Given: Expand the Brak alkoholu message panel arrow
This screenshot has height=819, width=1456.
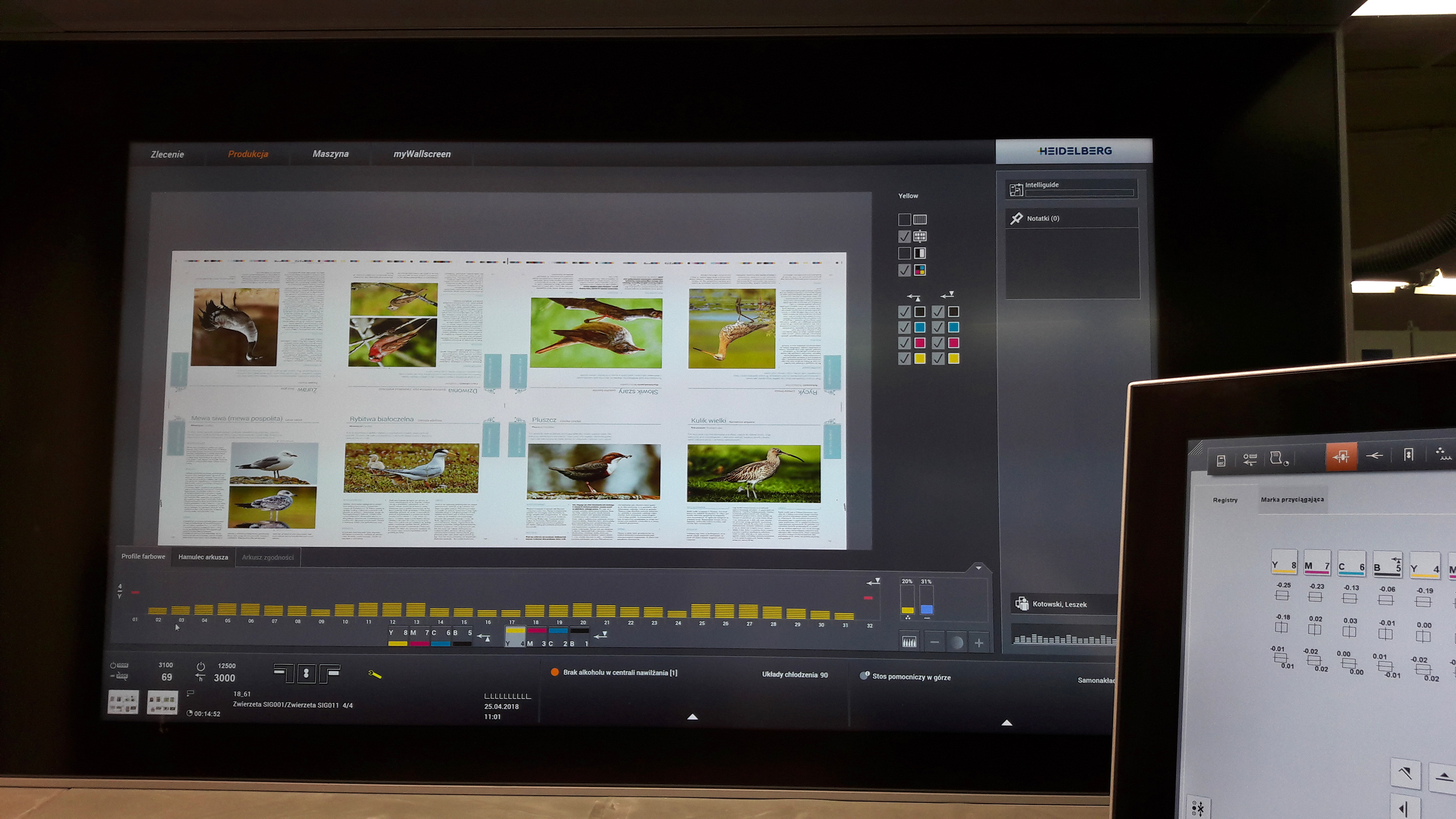Looking at the screenshot, I should (x=693, y=717).
